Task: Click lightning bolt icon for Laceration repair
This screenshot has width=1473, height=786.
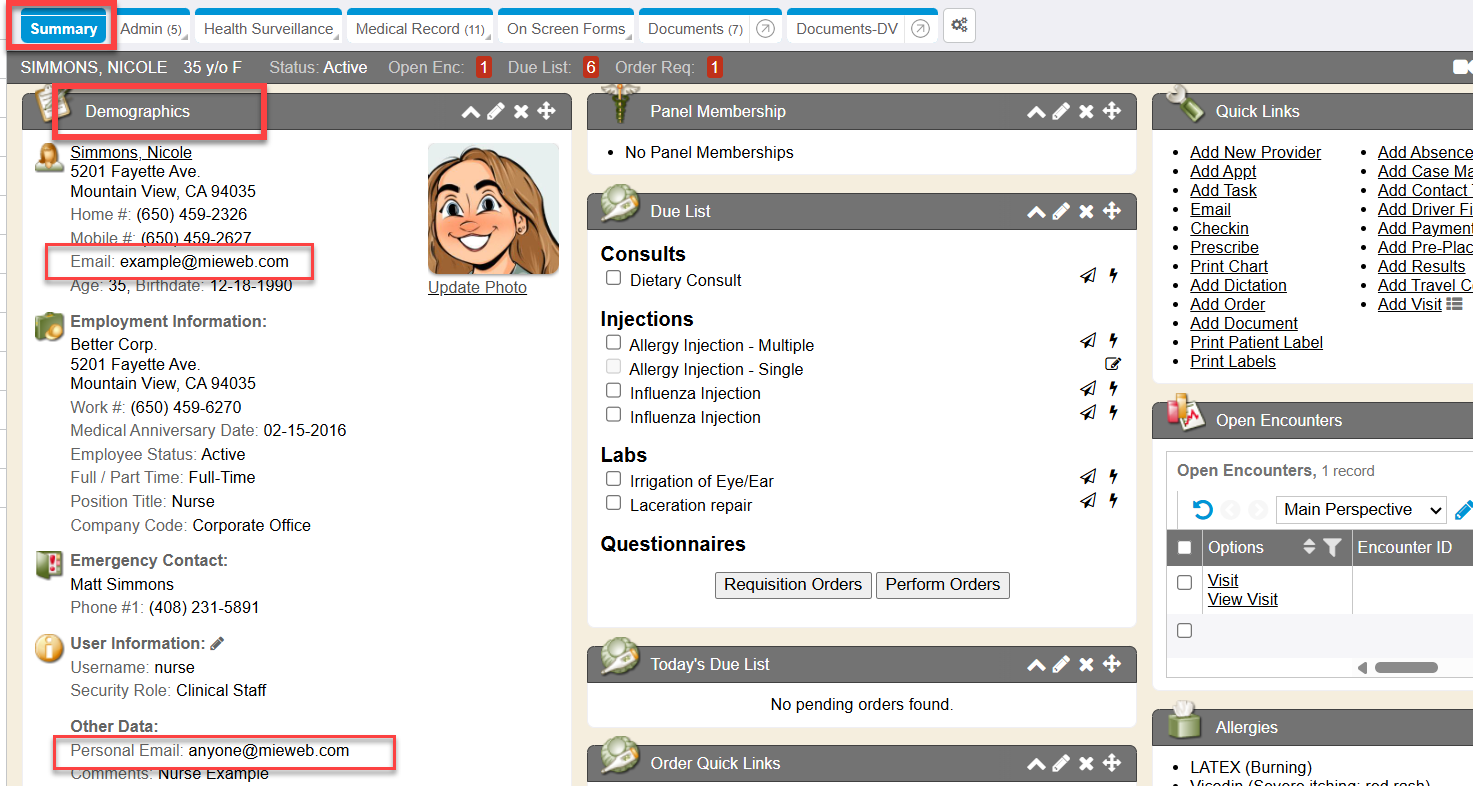Action: point(1113,501)
